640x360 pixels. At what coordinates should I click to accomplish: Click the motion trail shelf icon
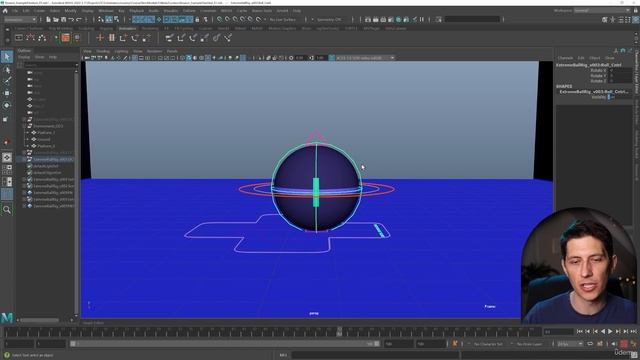pos(31,38)
